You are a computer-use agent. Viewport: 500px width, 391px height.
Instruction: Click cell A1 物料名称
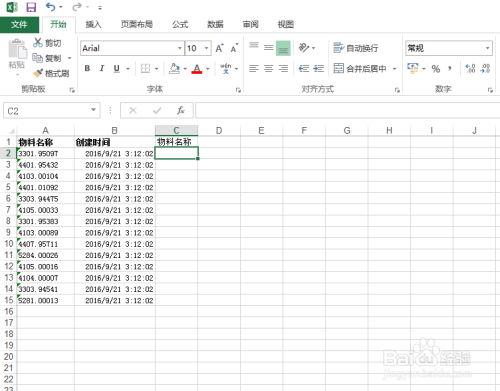click(46, 142)
